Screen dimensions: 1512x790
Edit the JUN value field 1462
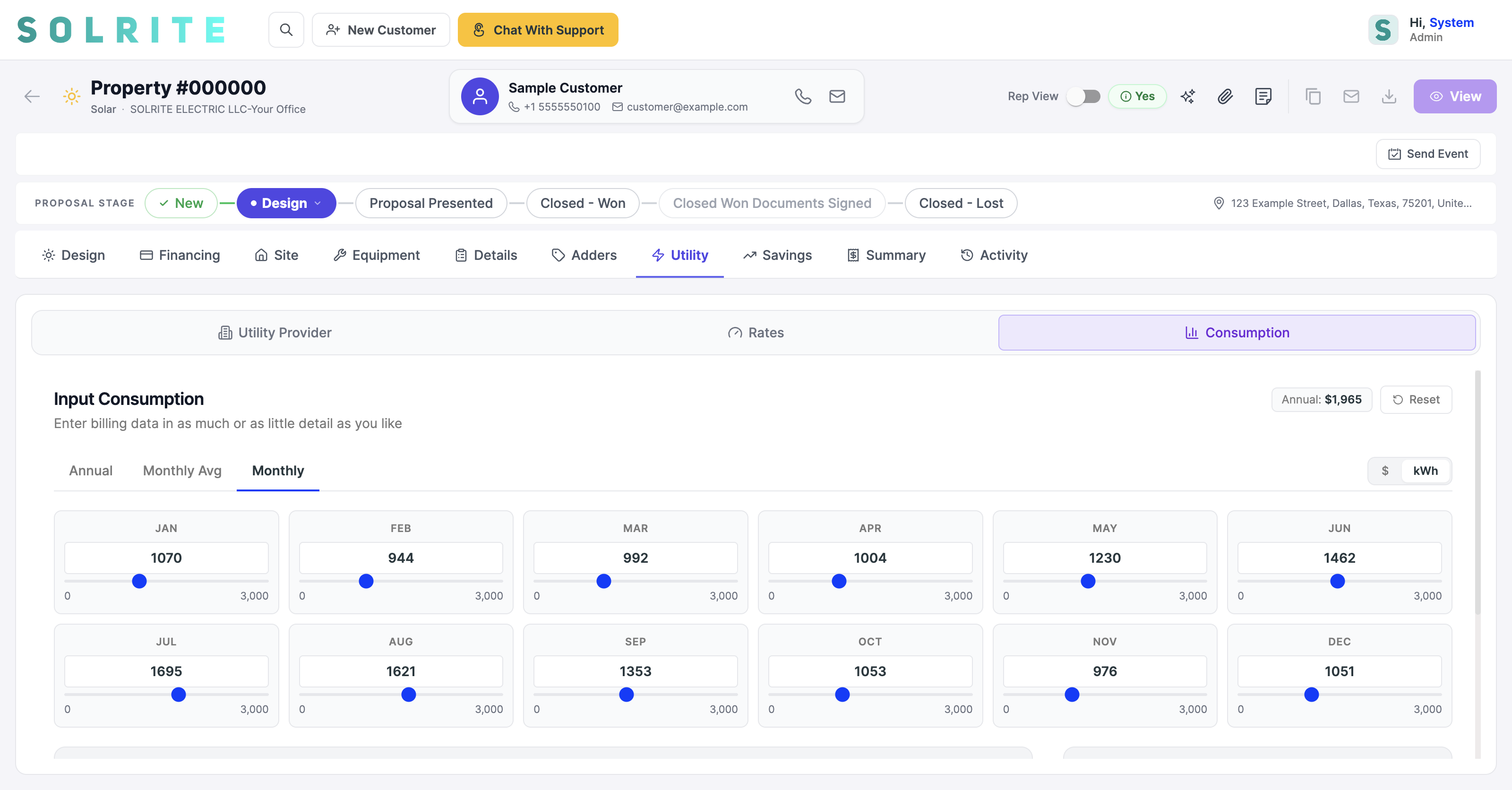point(1339,558)
